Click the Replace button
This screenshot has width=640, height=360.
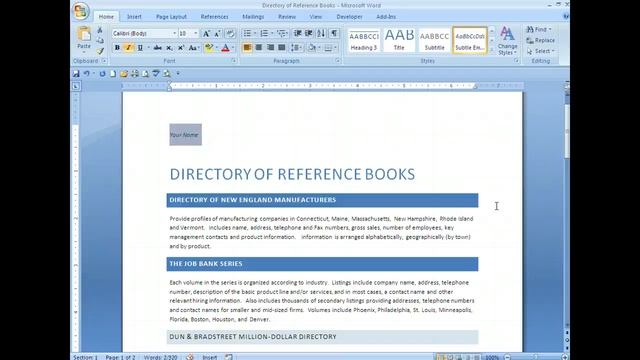tap(540, 40)
